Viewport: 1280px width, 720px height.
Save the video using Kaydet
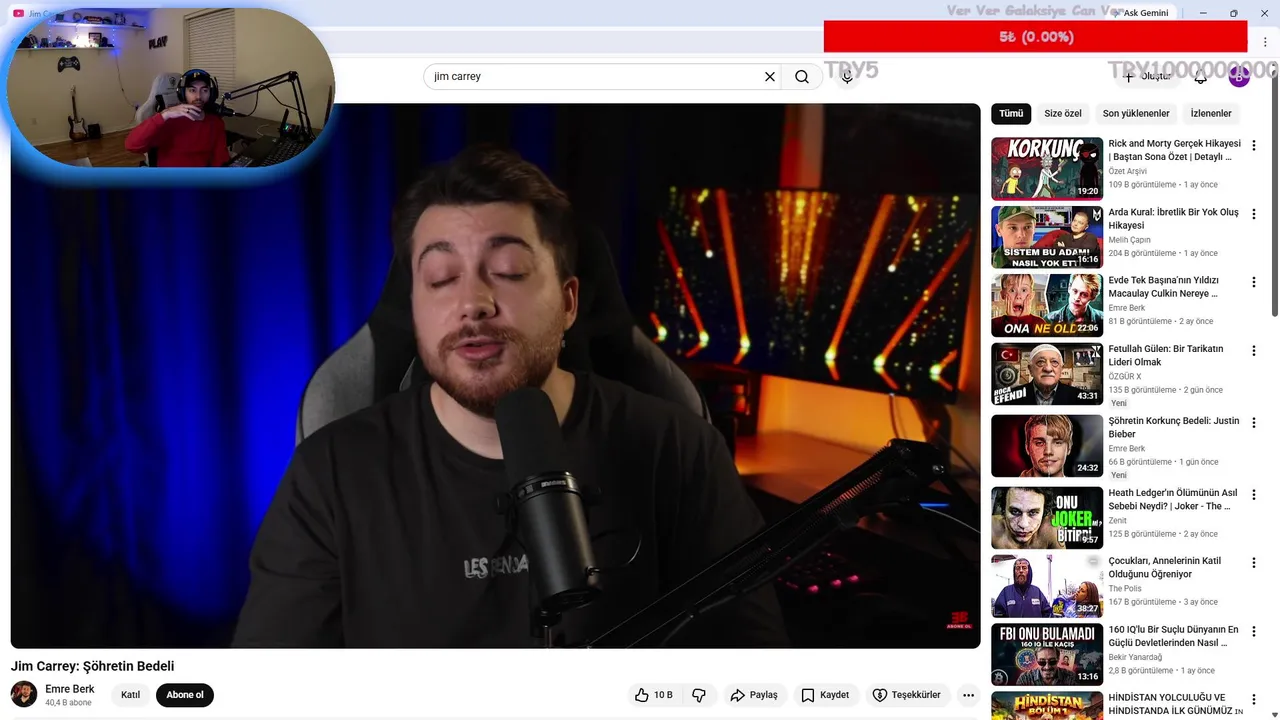tap(826, 695)
